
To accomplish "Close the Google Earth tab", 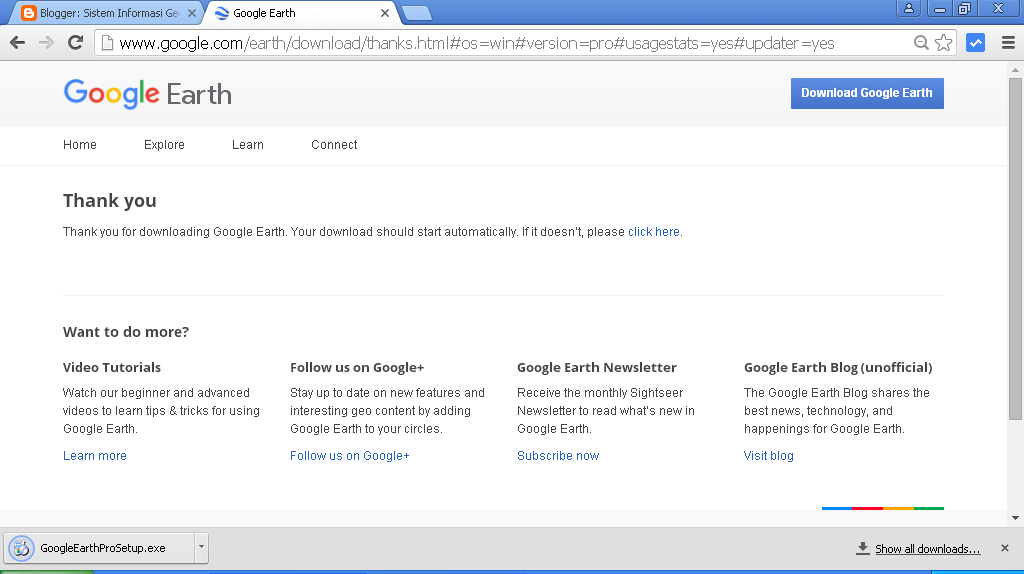I will pos(385,13).
